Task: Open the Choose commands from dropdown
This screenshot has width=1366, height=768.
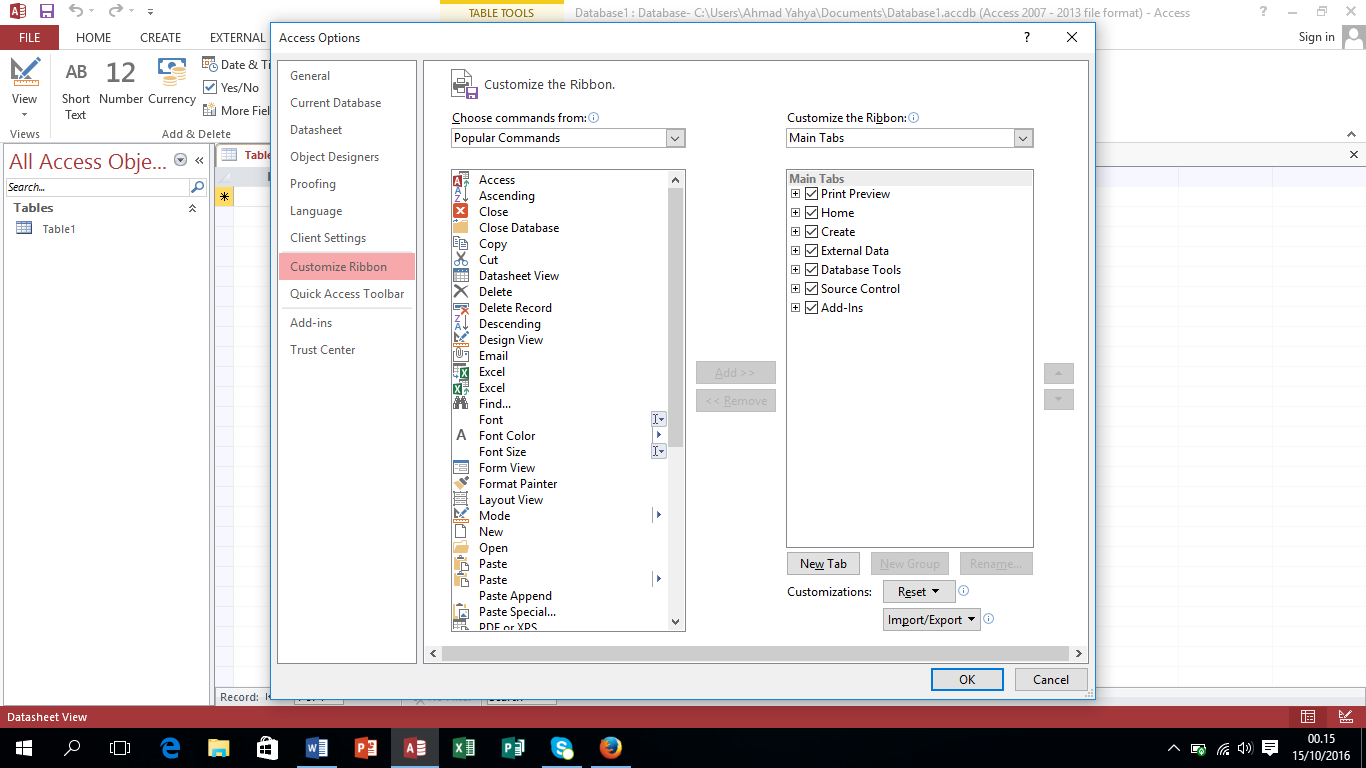Action: tap(676, 138)
